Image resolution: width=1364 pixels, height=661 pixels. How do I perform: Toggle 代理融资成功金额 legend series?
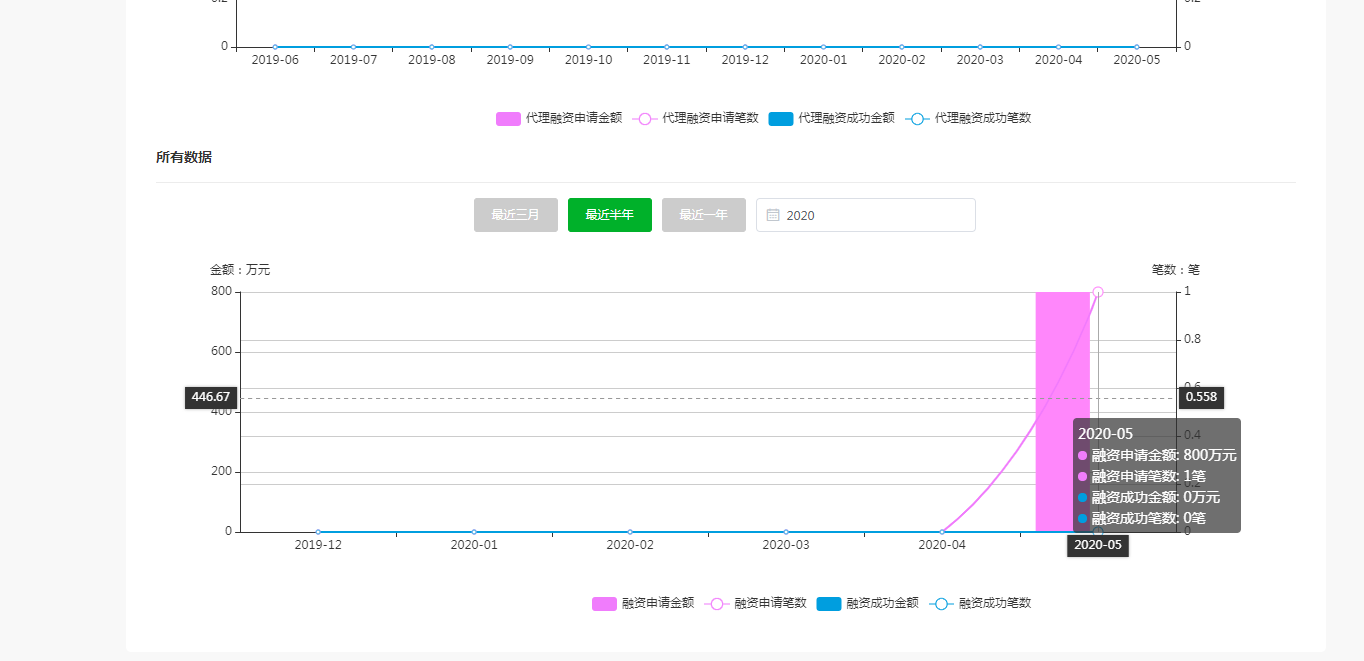click(x=831, y=118)
